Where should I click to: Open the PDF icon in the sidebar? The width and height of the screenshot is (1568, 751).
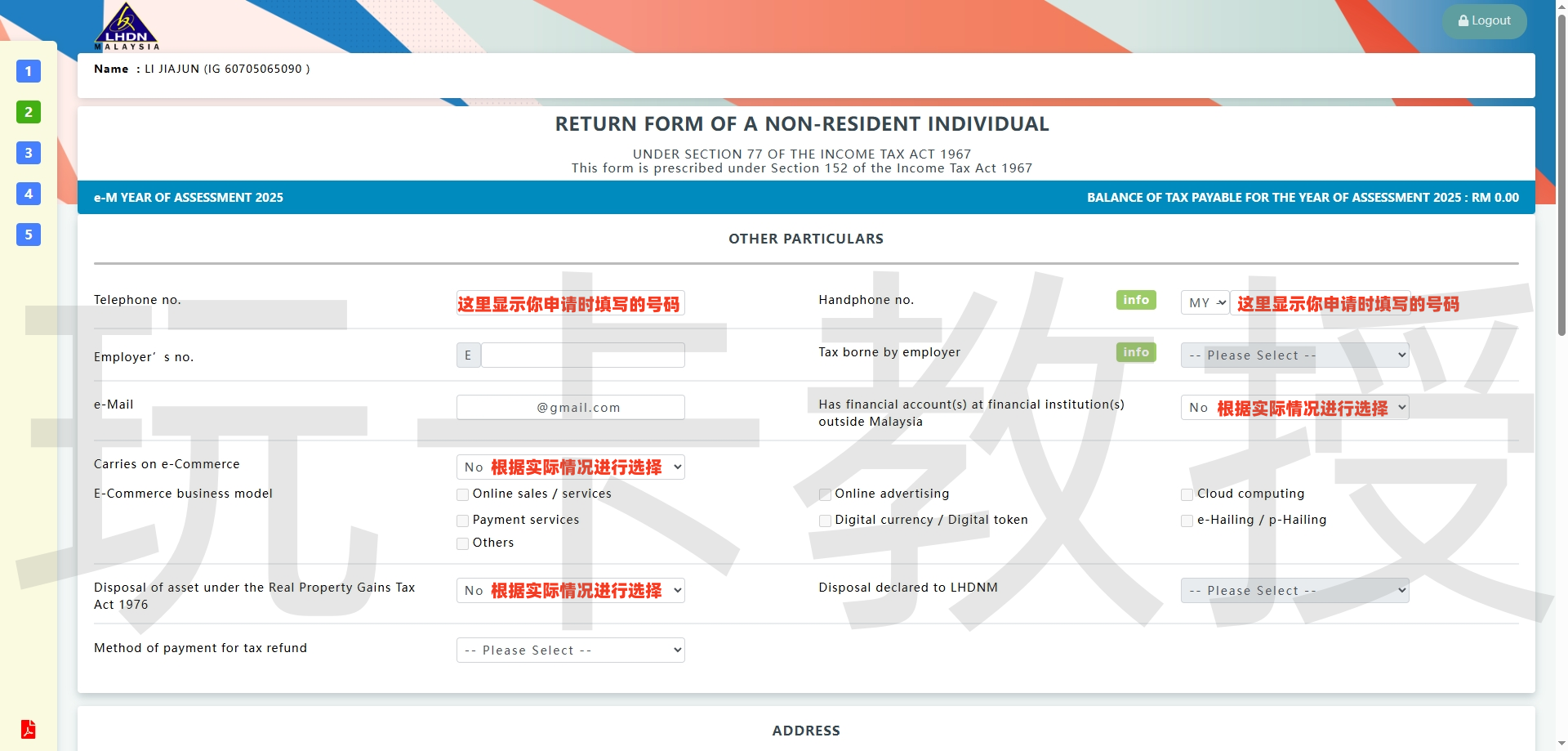click(x=29, y=729)
